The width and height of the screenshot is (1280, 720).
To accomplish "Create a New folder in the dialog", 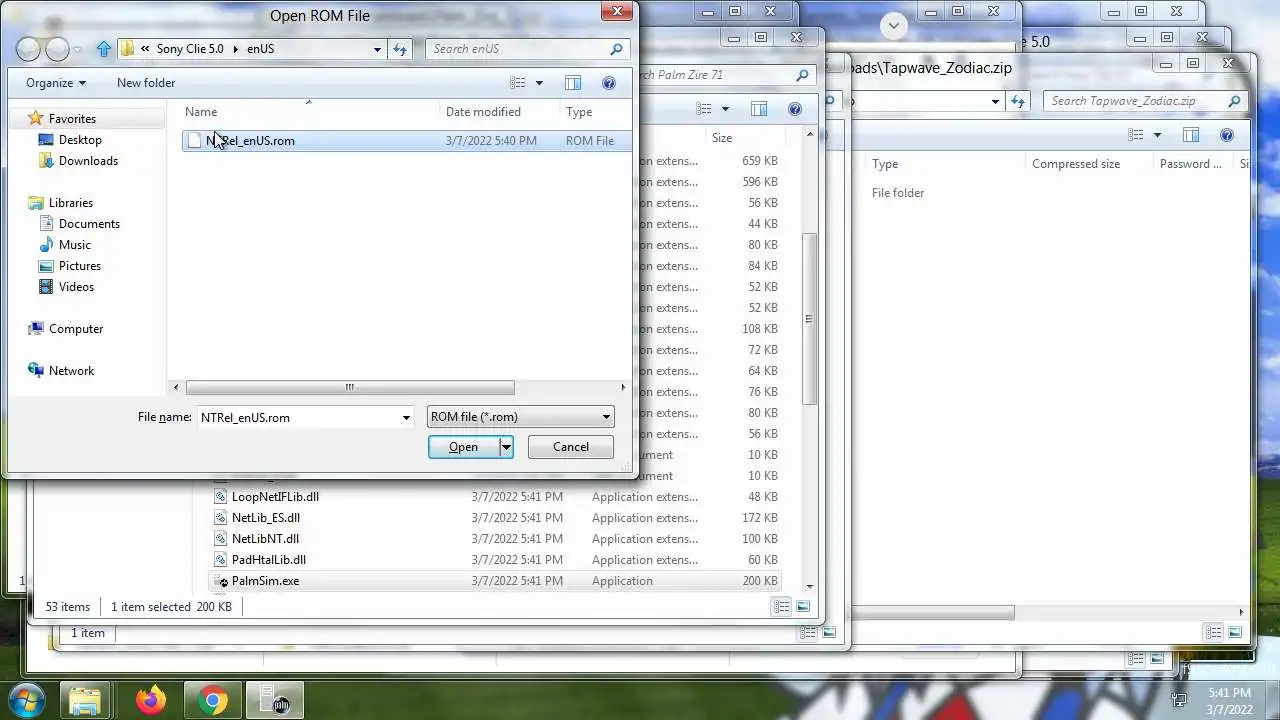I will click(x=146, y=83).
